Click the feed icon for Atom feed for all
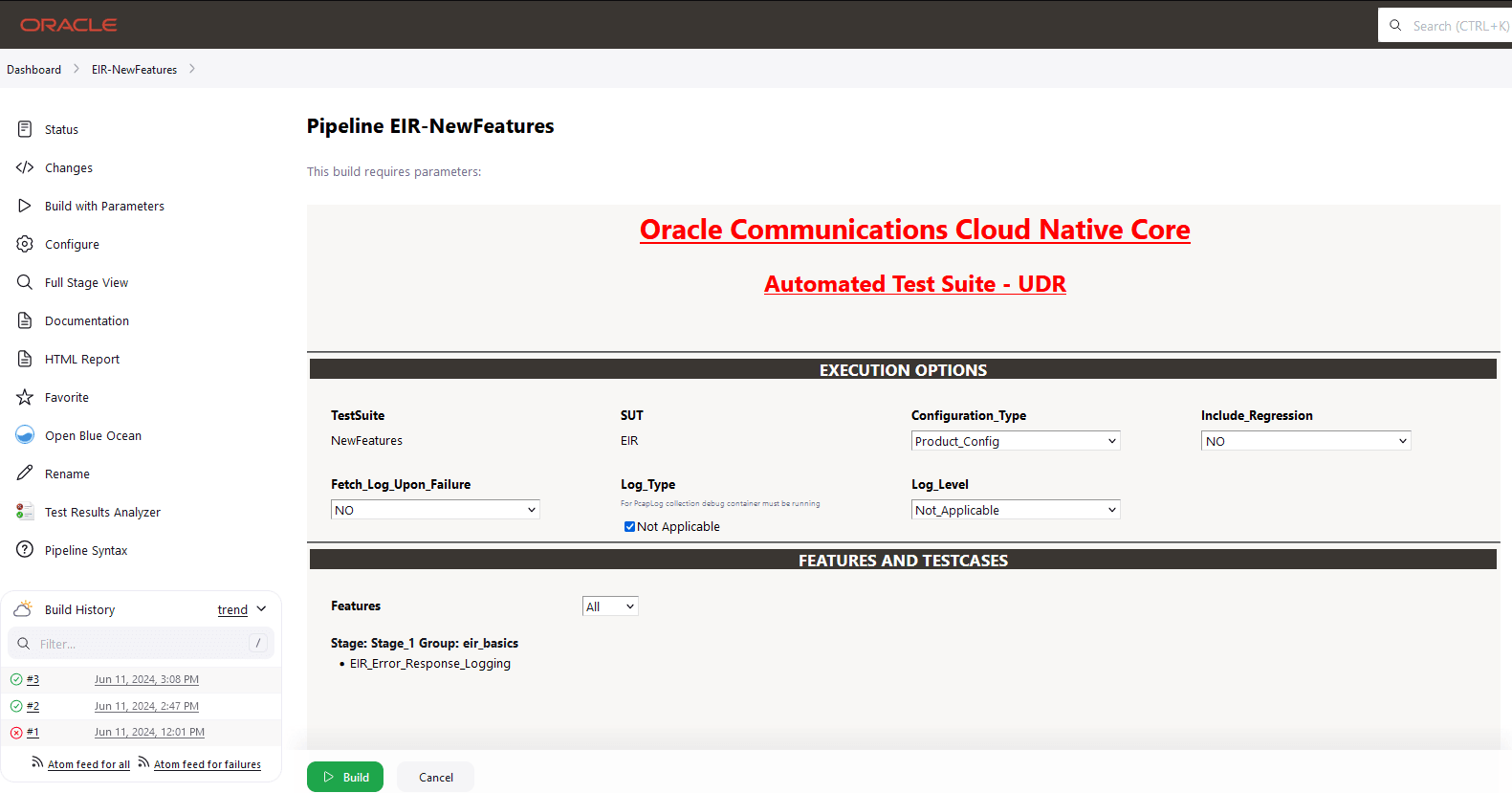 coord(37,762)
